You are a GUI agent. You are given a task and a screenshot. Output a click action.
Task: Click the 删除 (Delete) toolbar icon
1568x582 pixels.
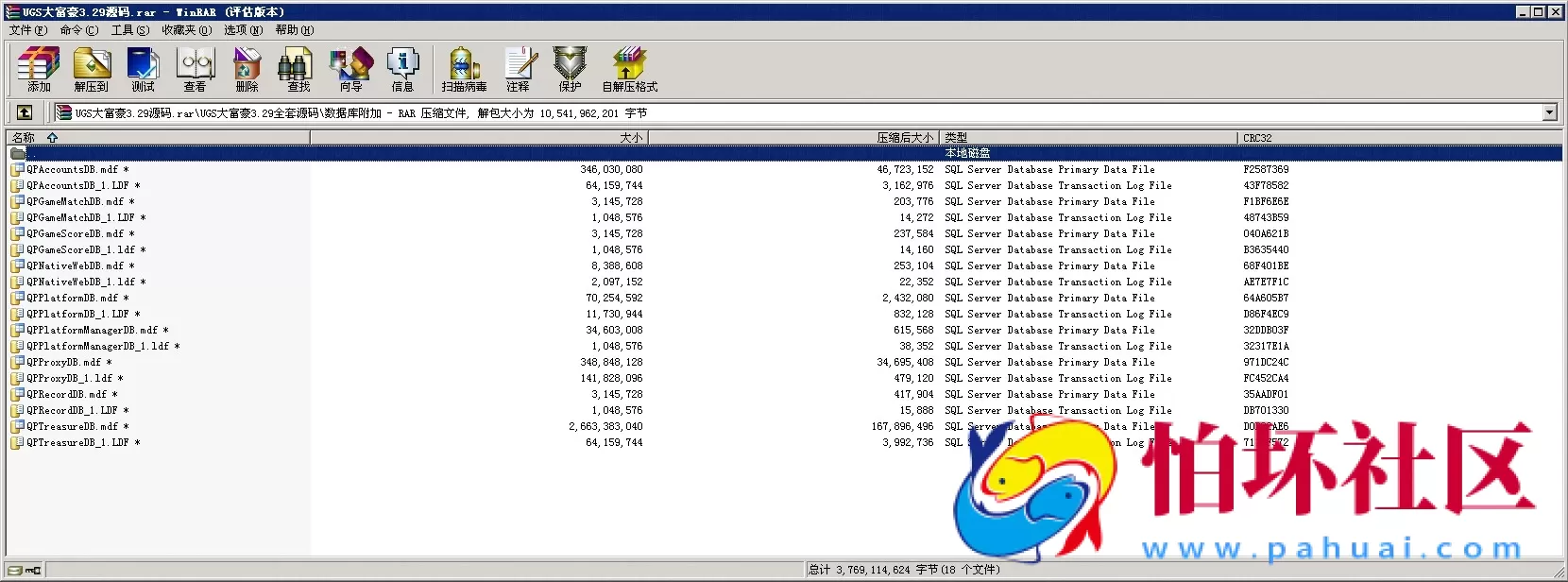[x=247, y=69]
